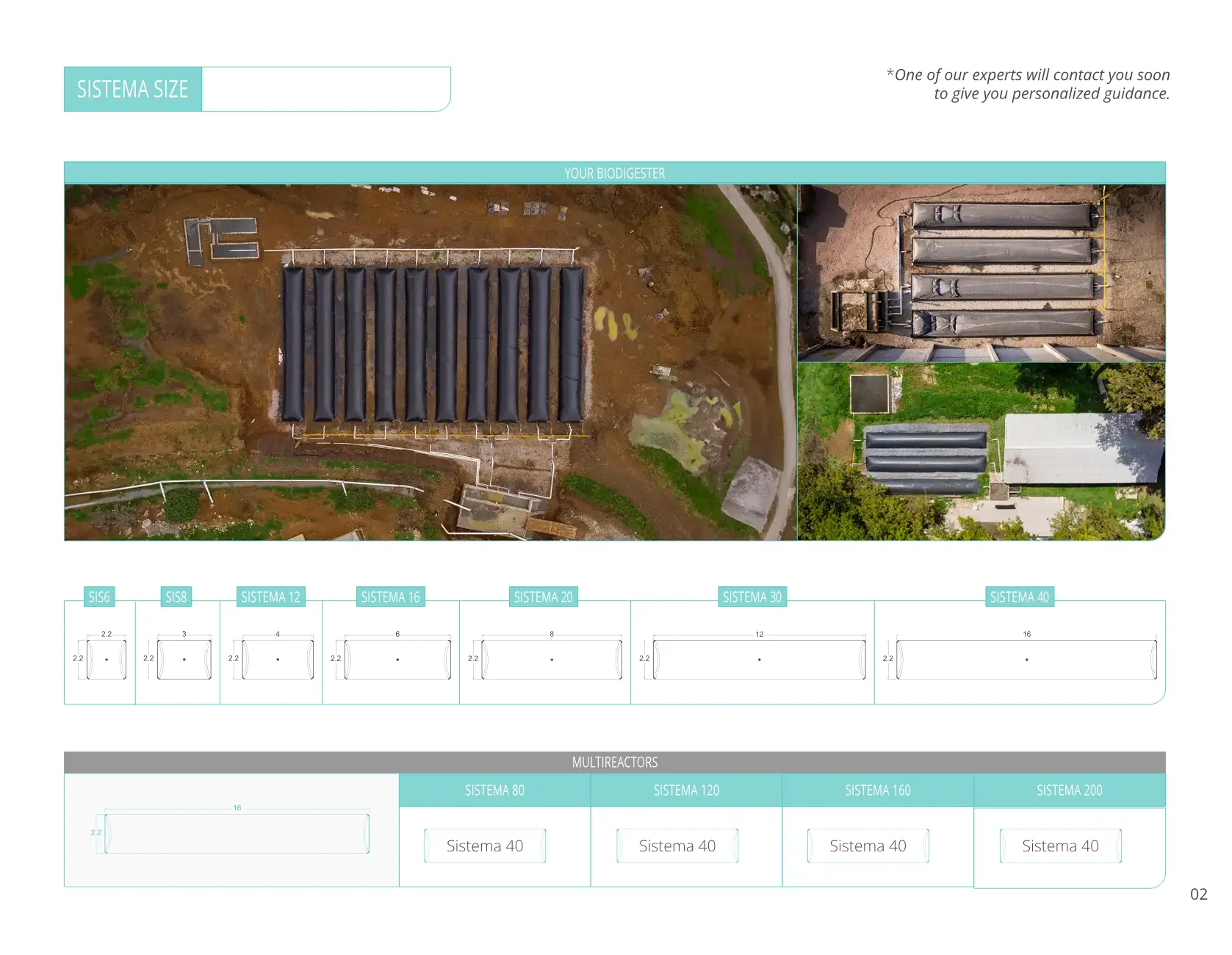Select the SIS8 size label

(176, 597)
